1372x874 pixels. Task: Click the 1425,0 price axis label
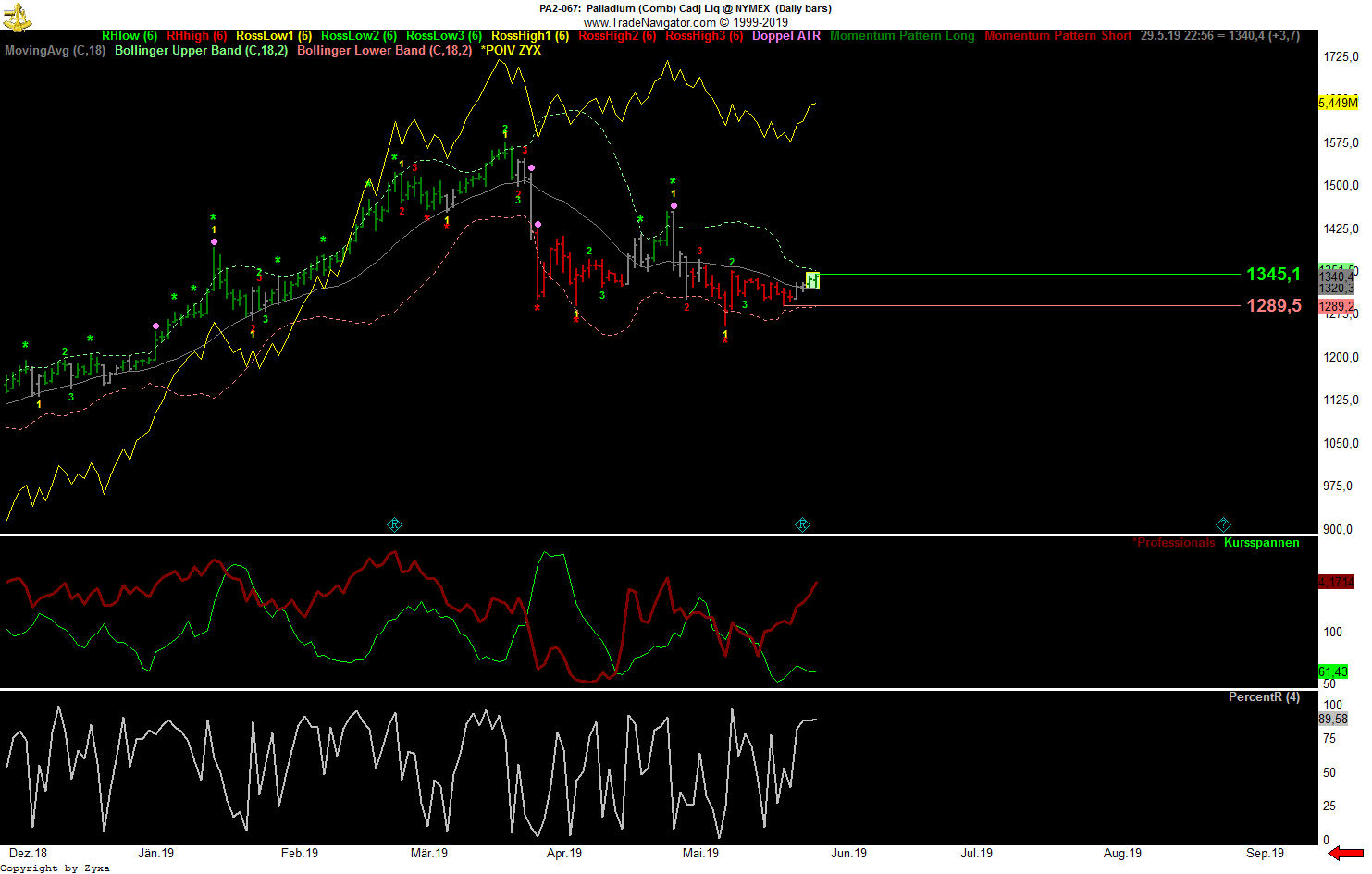point(1341,229)
